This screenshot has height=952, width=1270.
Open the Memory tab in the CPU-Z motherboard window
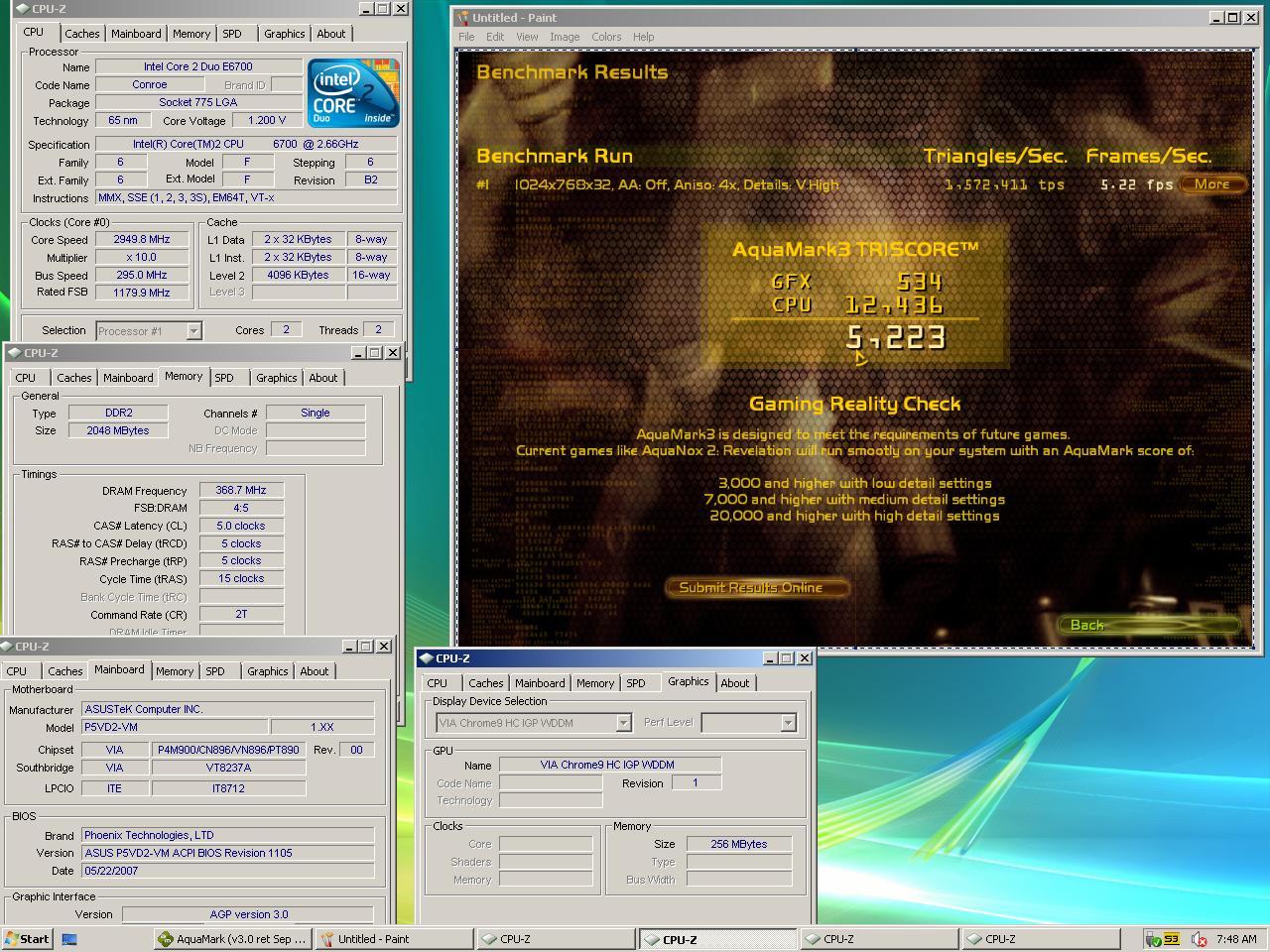click(175, 671)
